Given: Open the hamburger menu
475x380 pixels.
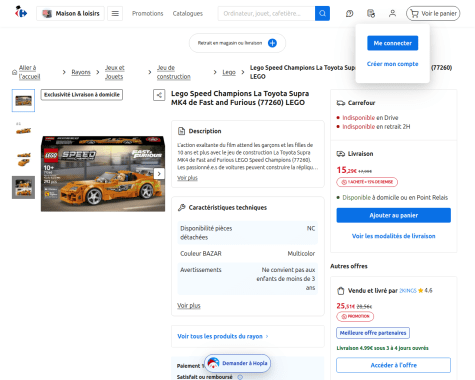Looking at the screenshot, I should pos(115,13).
